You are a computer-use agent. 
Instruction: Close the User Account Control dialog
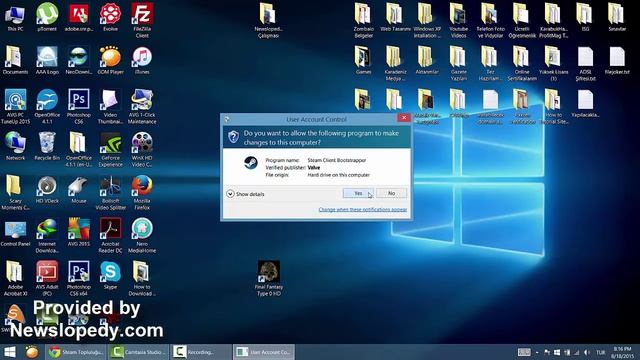[404, 118]
